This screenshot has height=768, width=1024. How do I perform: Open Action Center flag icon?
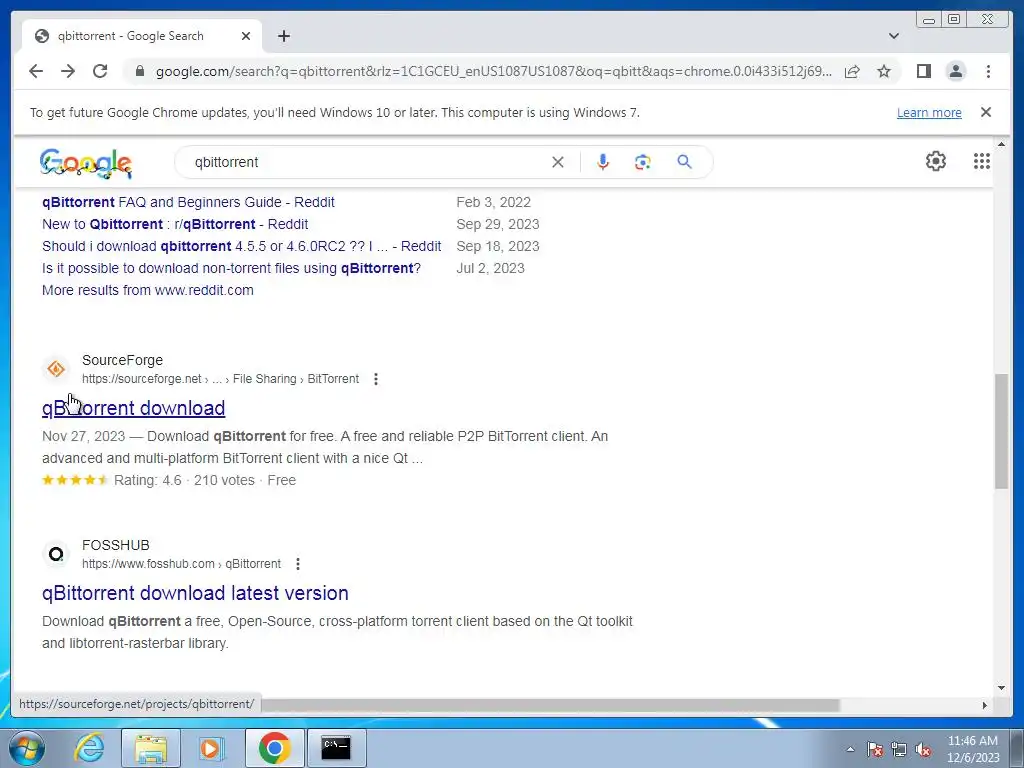coord(874,749)
